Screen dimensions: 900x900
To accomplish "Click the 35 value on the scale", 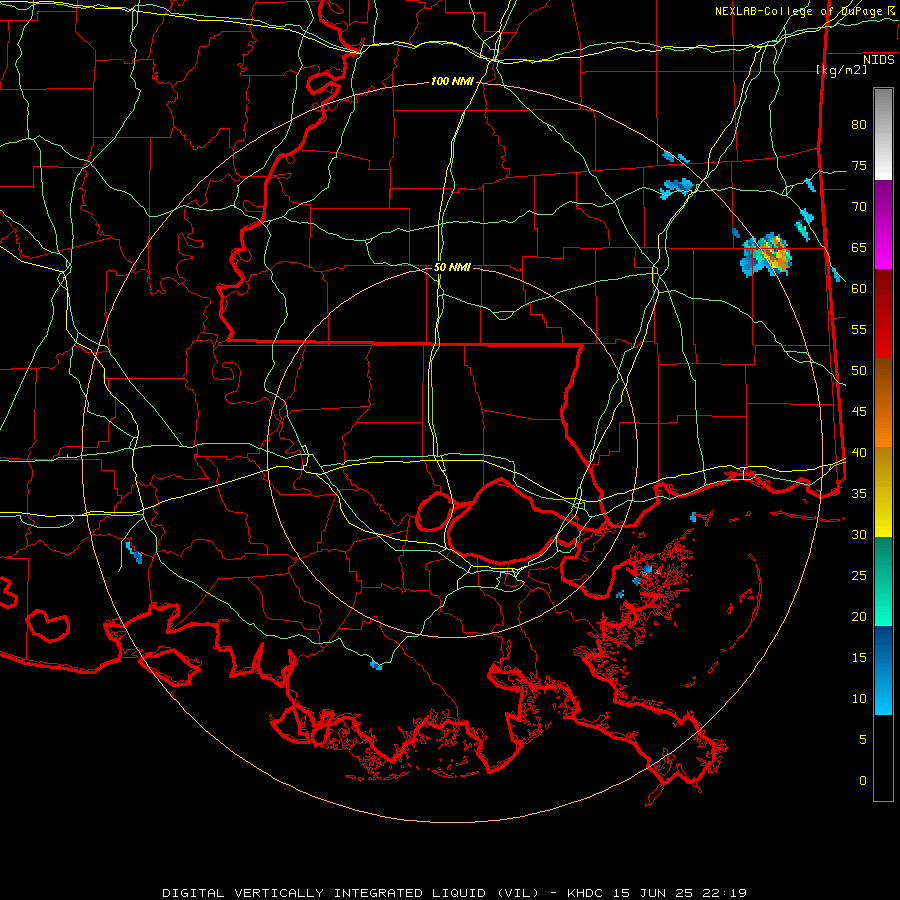I will 859,494.
